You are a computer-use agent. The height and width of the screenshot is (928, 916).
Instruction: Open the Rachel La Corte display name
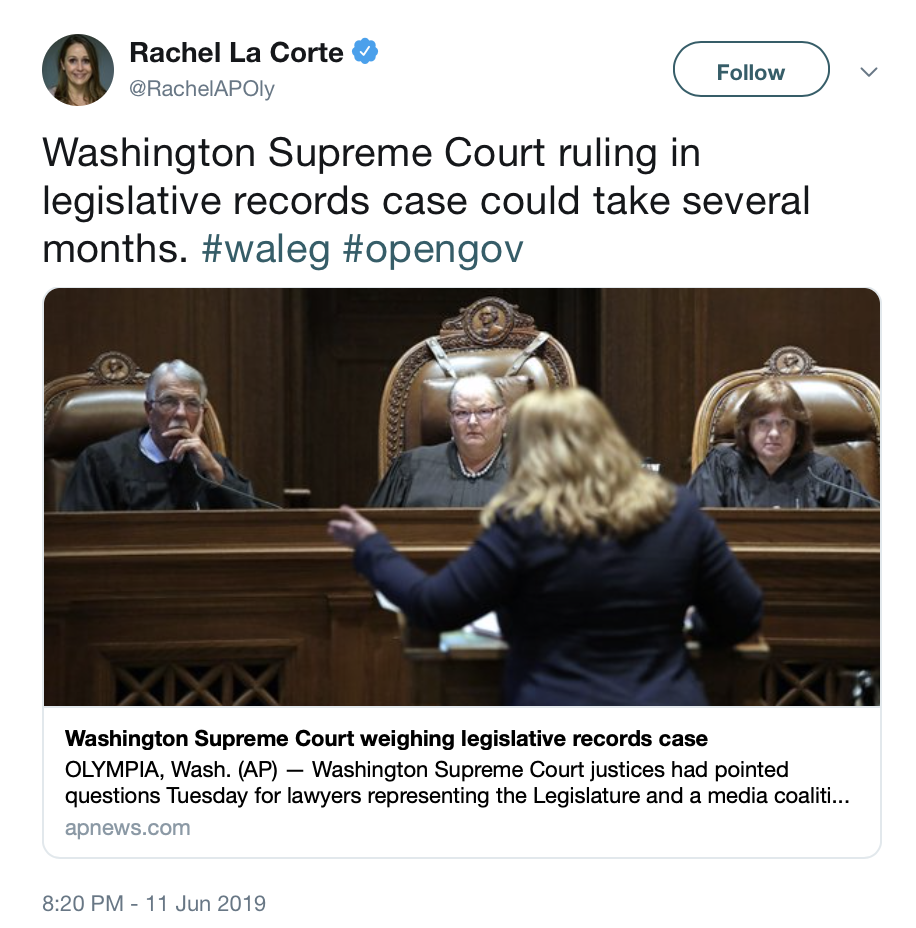(x=236, y=53)
